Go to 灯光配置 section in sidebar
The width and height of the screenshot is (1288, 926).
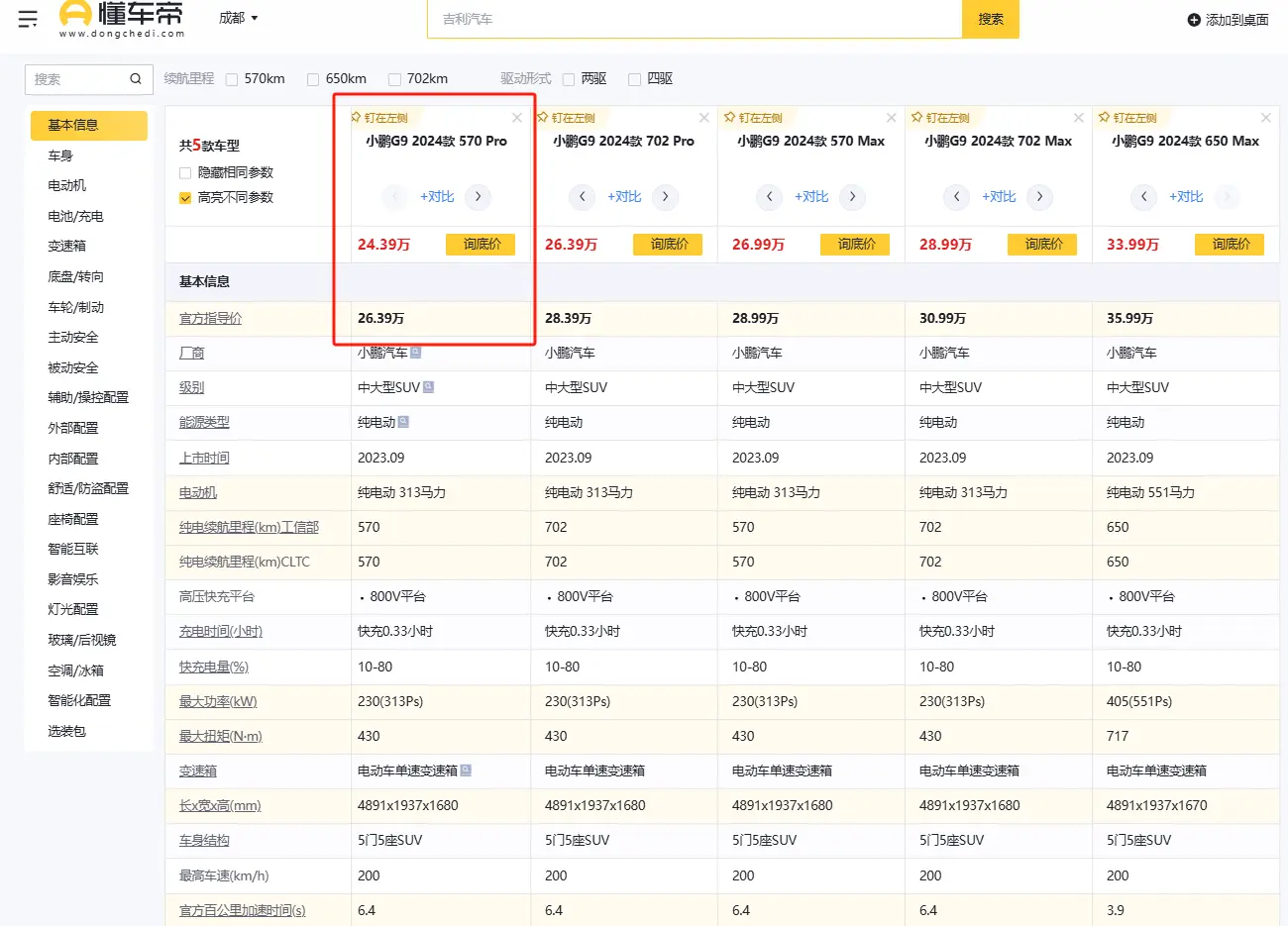(73, 609)
